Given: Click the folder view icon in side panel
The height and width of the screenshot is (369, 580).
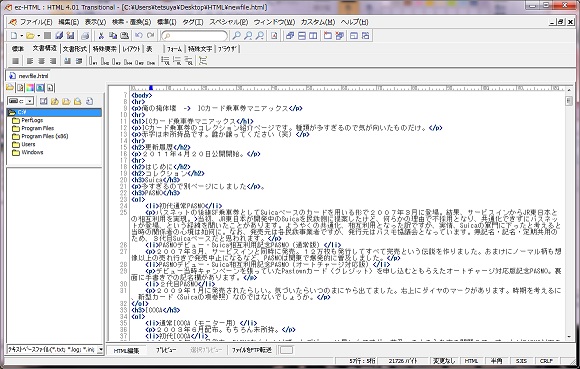Looking at the screenshot, I should click(10, 88).
